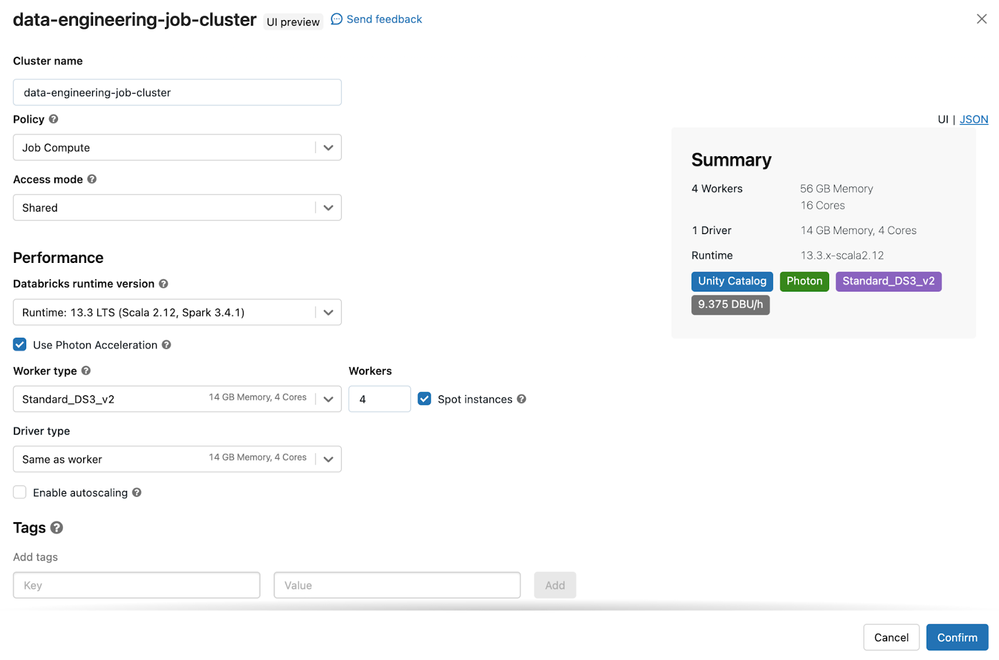Open the Worker type Standard_DS3_v2 dropdown
The height and width of the screenshot is (660, 999).
[x=177, y=399]
